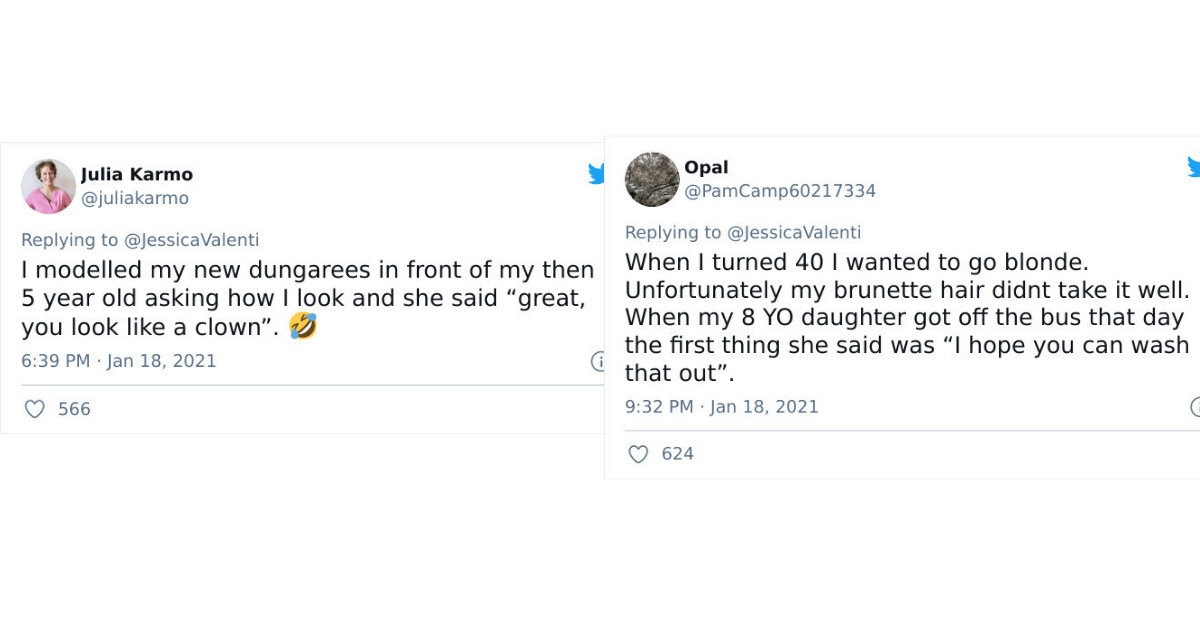1200x628 pixels.
Task: Click the 624 like count on Opal's tweet
Action: click(x=678, y=454)
